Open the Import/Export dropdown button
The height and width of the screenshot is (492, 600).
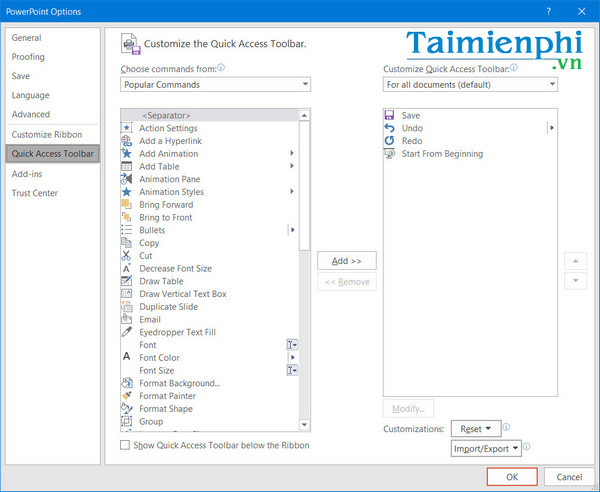tap(486, 448)
